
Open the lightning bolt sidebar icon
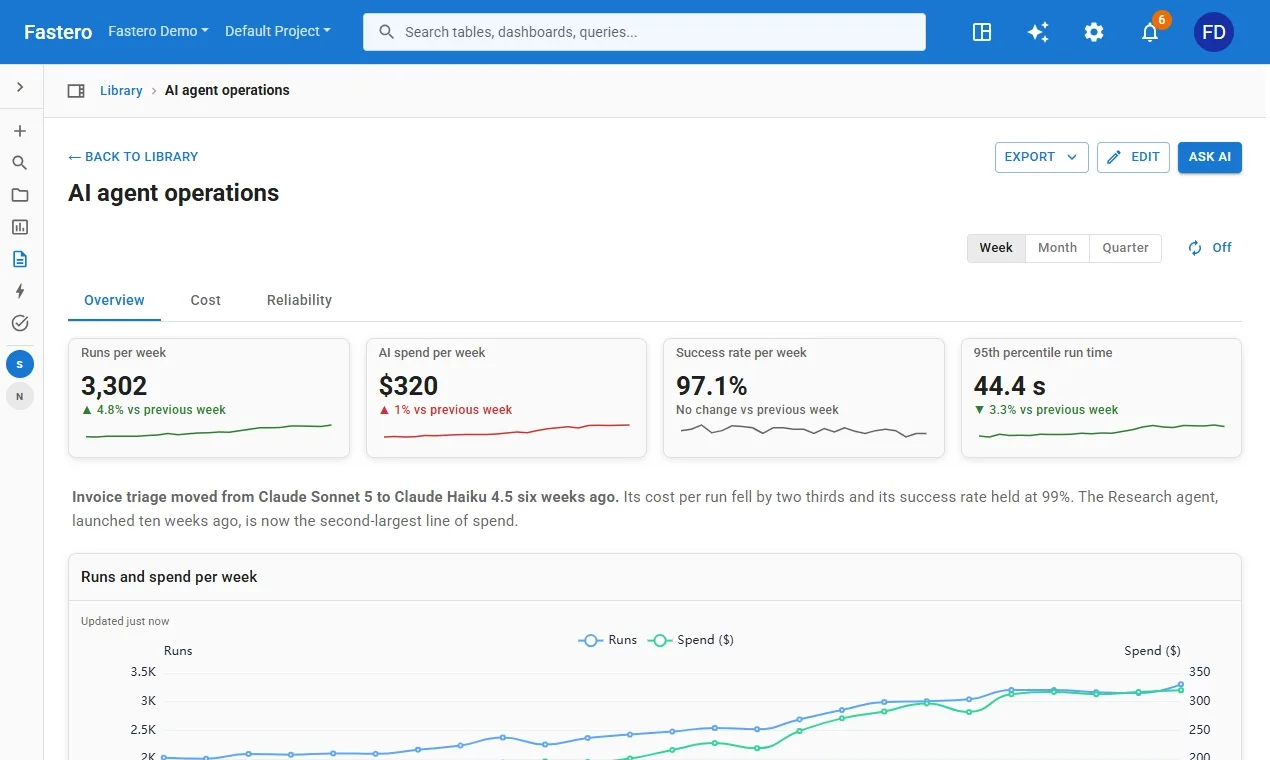tap(20, 291)
